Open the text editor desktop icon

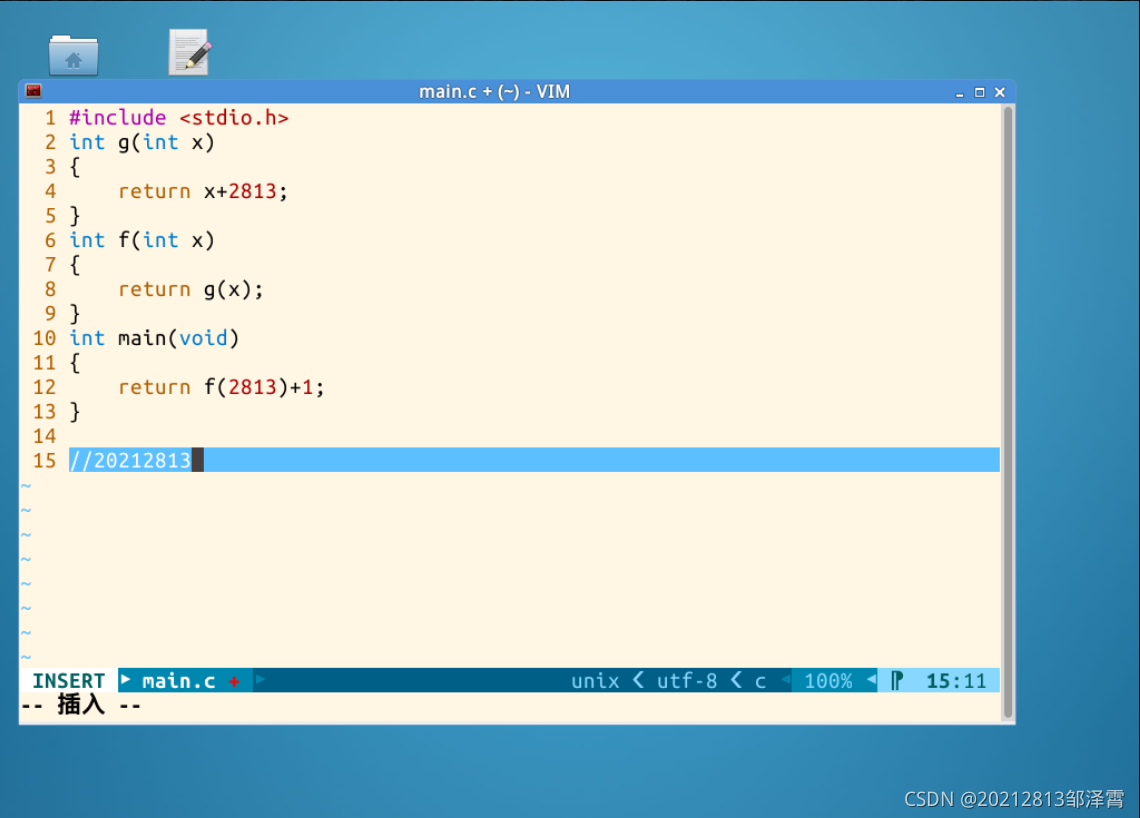[190, 52]
